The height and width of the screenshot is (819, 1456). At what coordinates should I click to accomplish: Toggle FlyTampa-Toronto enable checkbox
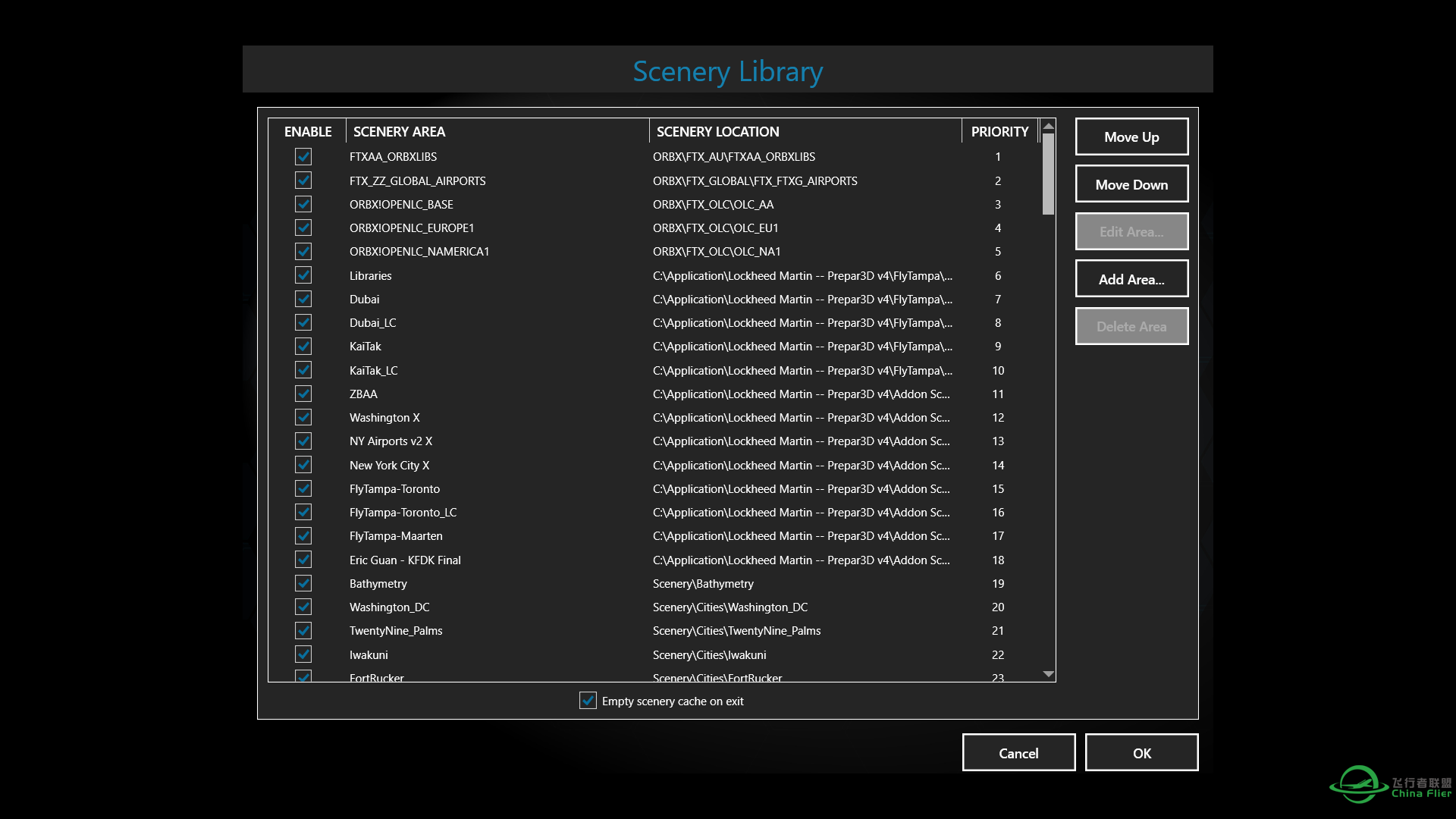pos(303,488)
